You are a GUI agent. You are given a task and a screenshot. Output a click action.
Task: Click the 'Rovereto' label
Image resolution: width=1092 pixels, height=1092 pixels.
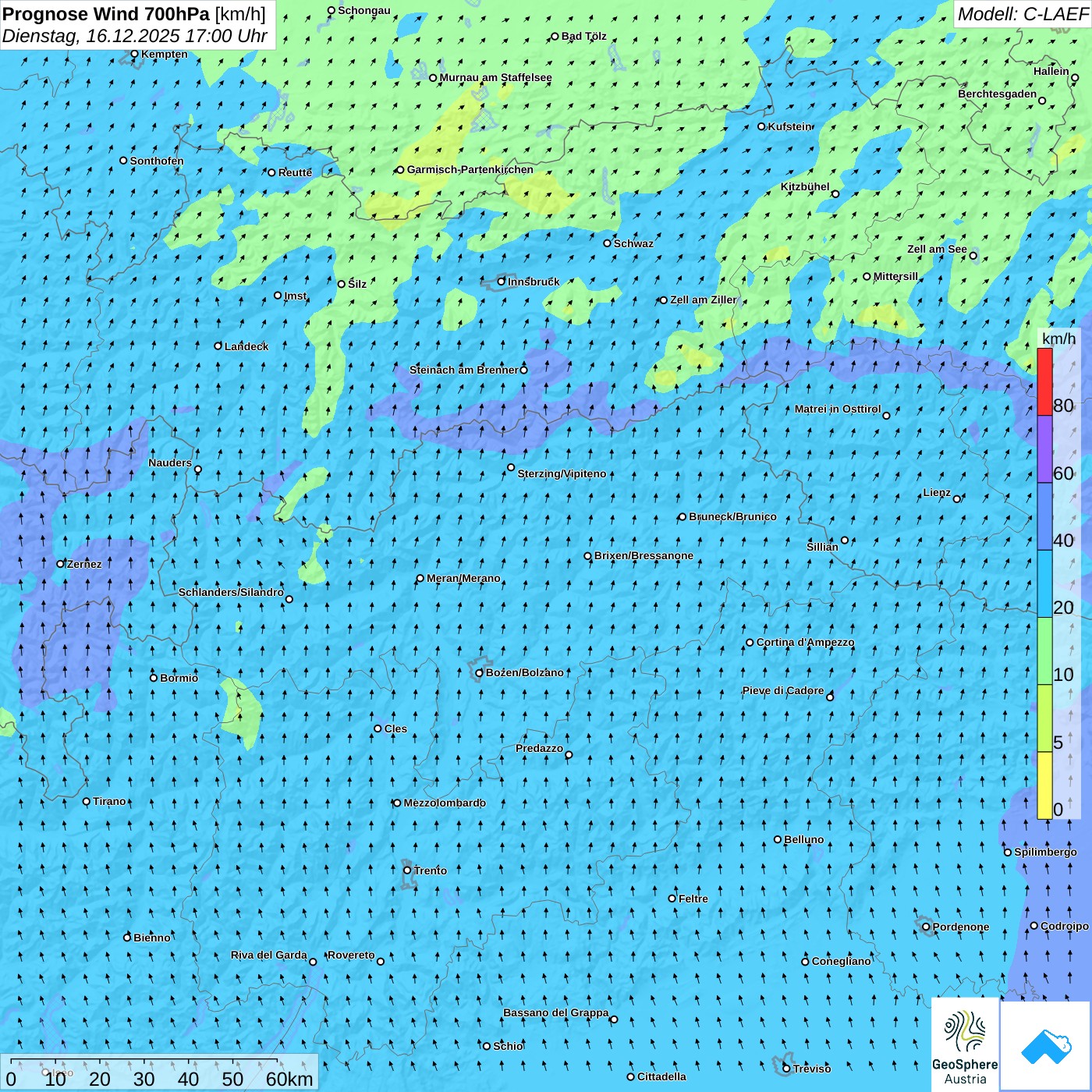click(x=351, y=955)
